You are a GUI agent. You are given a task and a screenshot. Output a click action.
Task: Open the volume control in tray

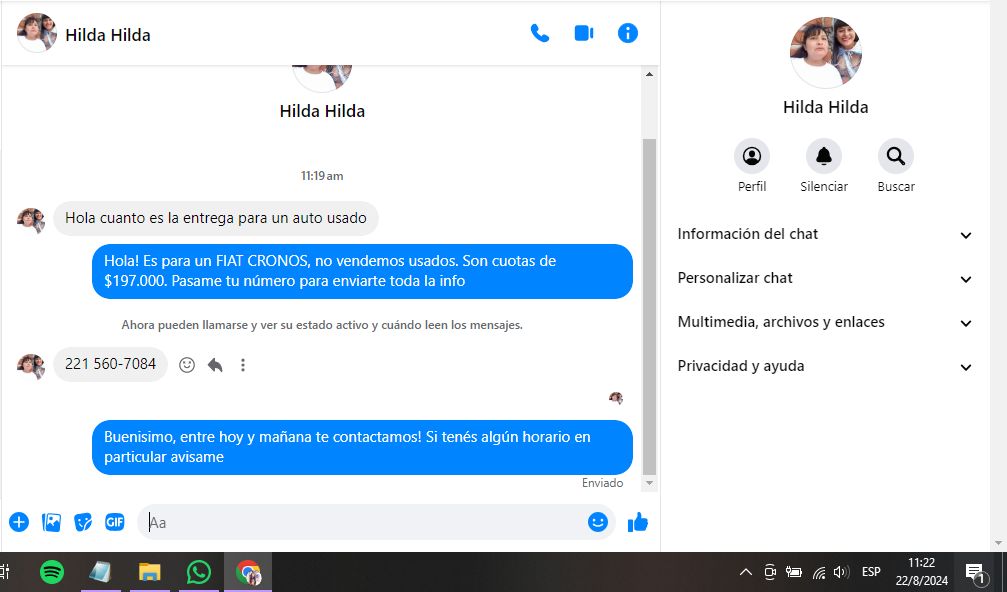pos(841,571)
